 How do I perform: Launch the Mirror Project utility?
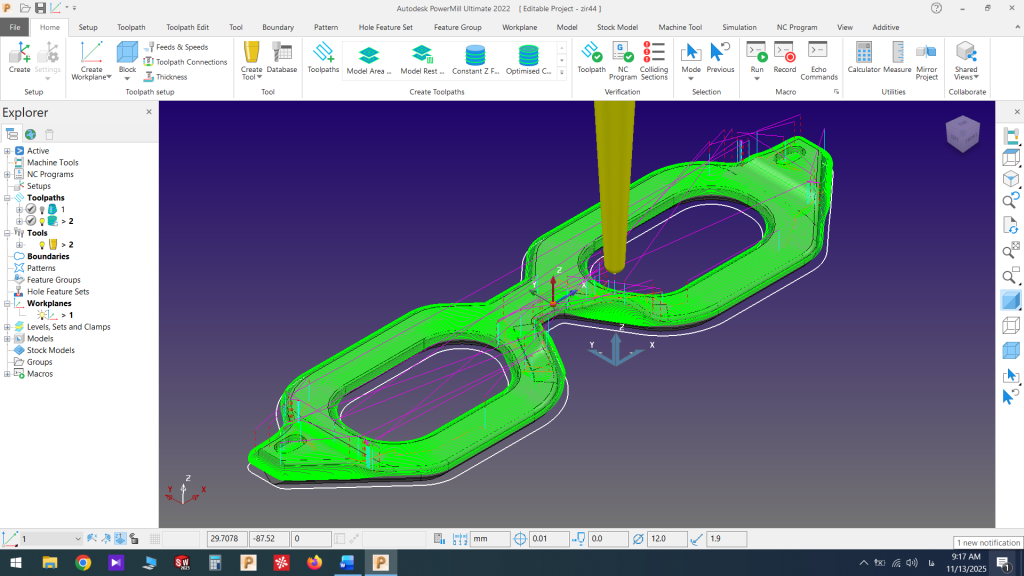coord(926,61)
